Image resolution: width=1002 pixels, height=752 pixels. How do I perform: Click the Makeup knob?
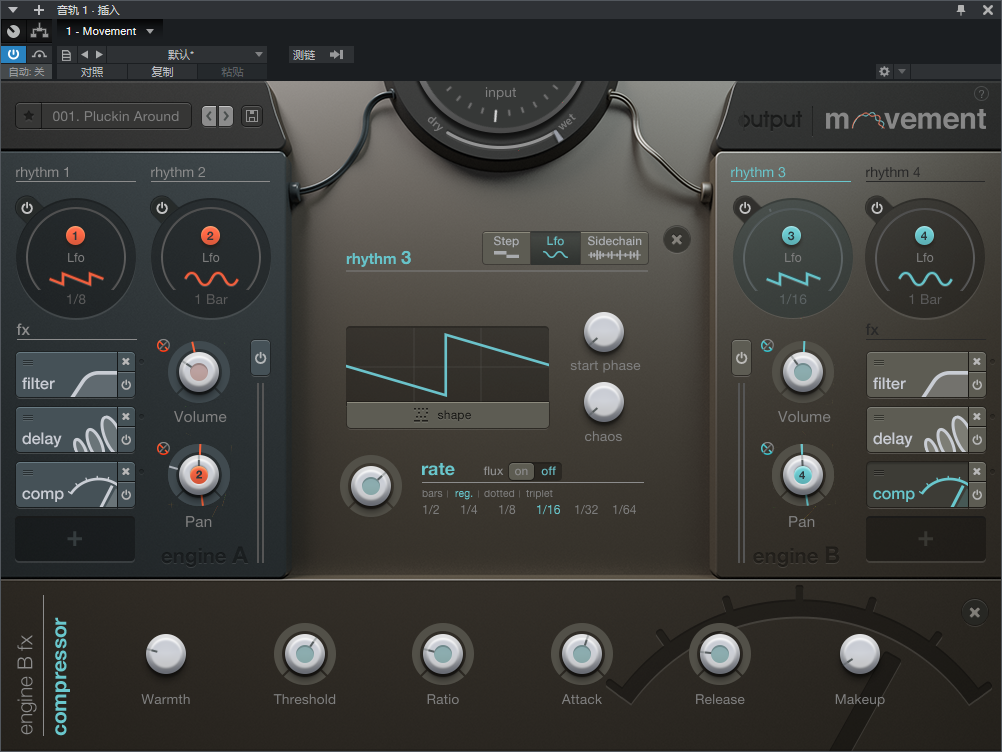point(859,654)
